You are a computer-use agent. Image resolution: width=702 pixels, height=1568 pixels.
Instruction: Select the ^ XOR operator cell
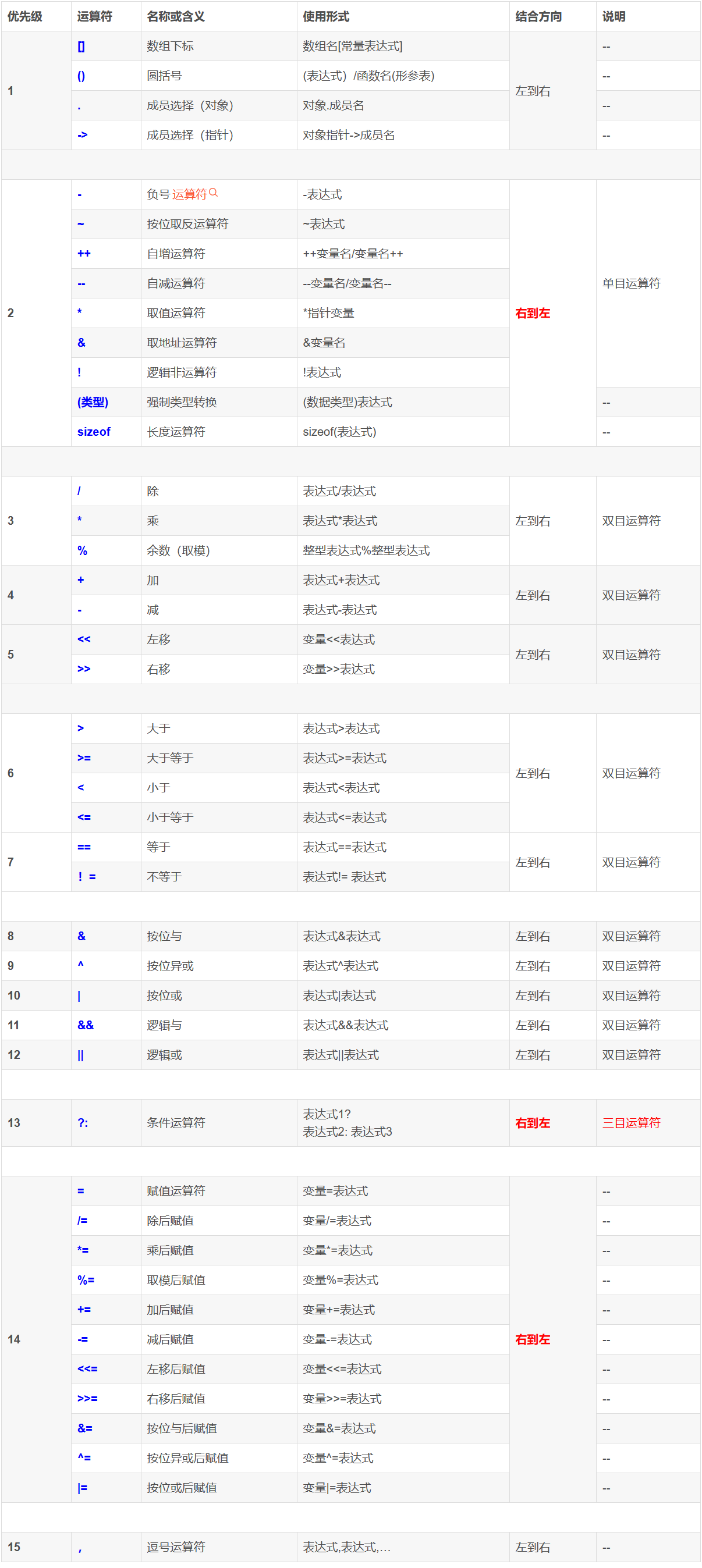point(106,966)
